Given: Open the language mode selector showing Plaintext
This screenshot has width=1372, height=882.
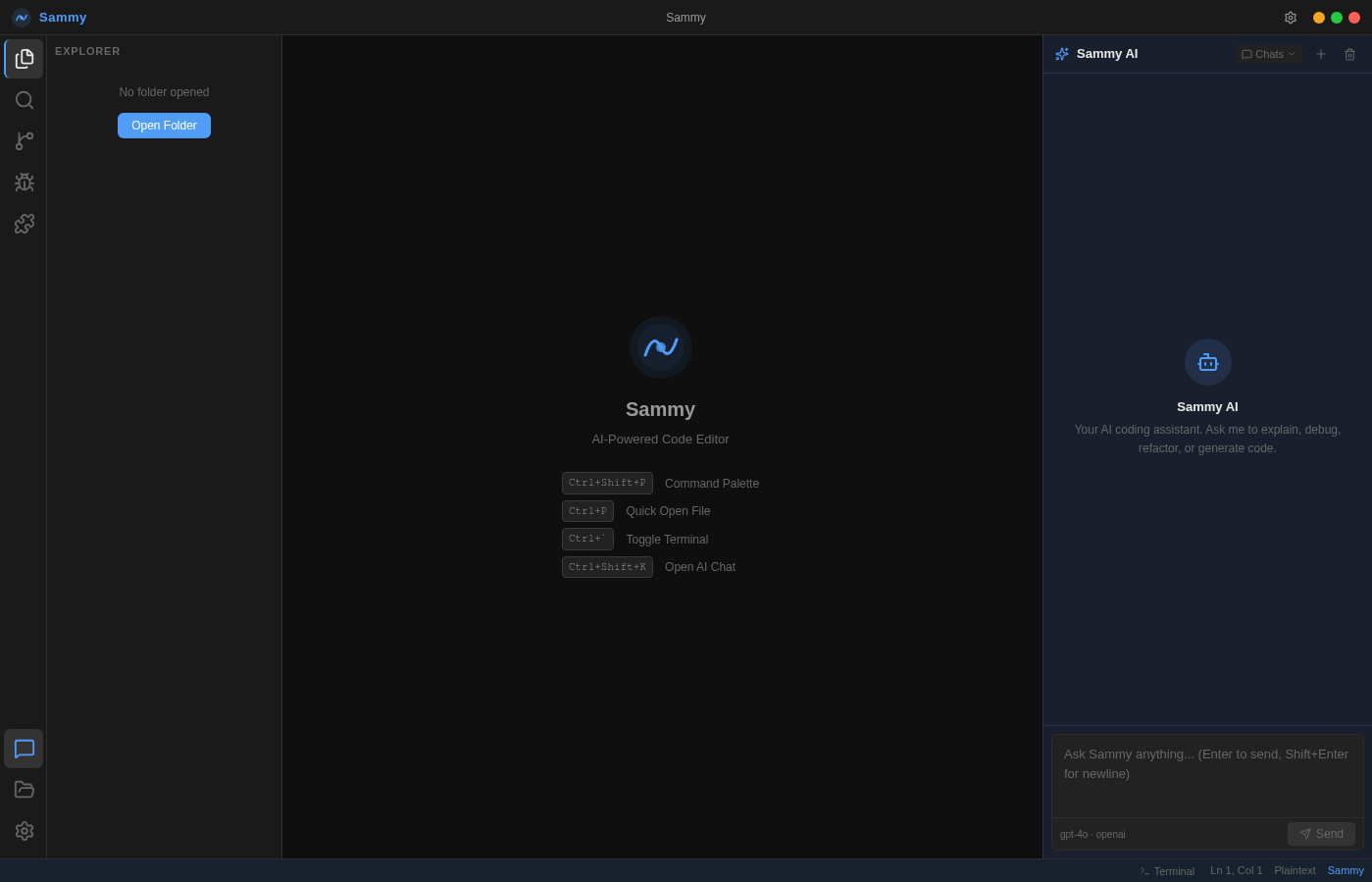Looking at the screenshot, I should pos(1295,870).
